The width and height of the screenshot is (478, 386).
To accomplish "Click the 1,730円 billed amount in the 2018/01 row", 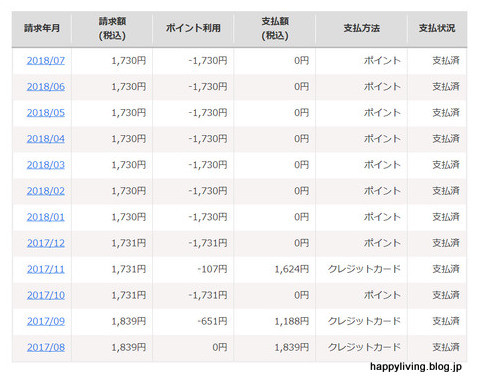I will (x=129, y=217).
